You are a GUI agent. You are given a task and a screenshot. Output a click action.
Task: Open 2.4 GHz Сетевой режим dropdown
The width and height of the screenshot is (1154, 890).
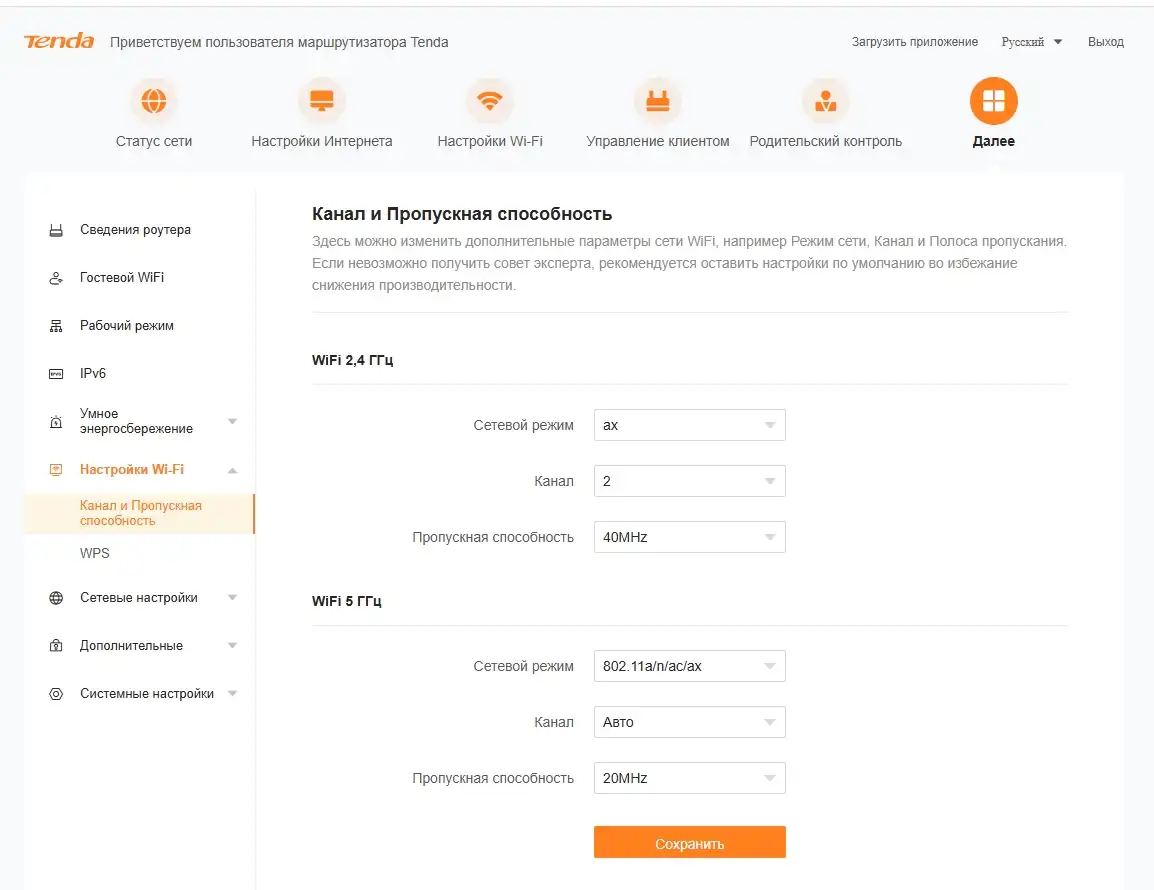tap(689, 425)
